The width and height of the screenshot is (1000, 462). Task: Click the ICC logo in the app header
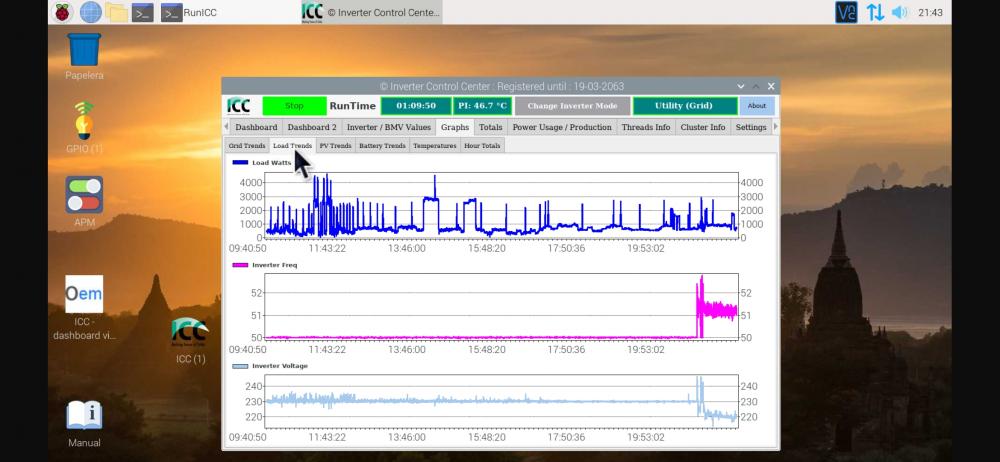[x=239, y=106]
